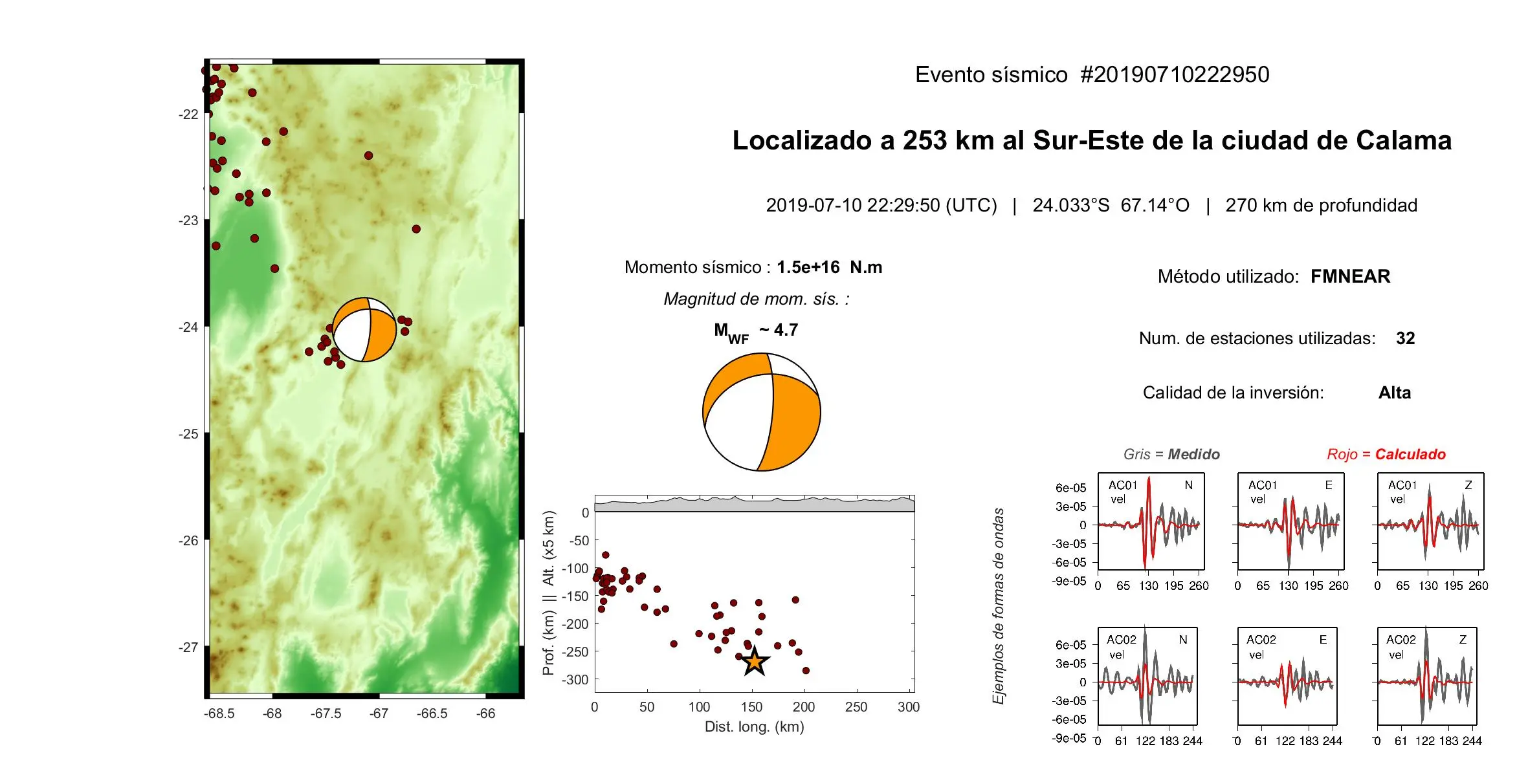Click the coordinates text '24.033°S 67.14°O'
This screenshot has height=784, width=1539.
point(1111,206)
